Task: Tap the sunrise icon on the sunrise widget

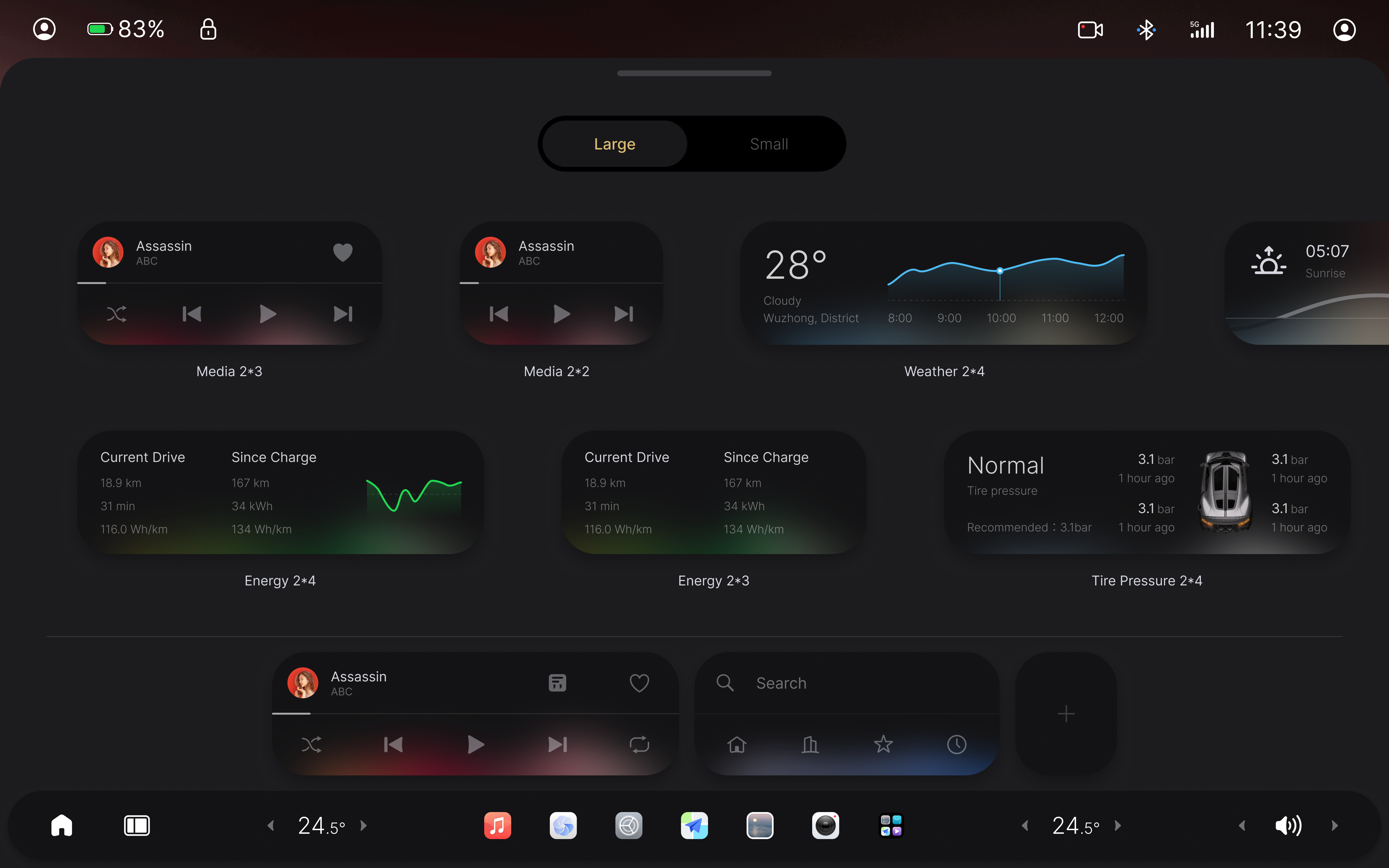Action: pyautogui.click(x=1268, y=260)
